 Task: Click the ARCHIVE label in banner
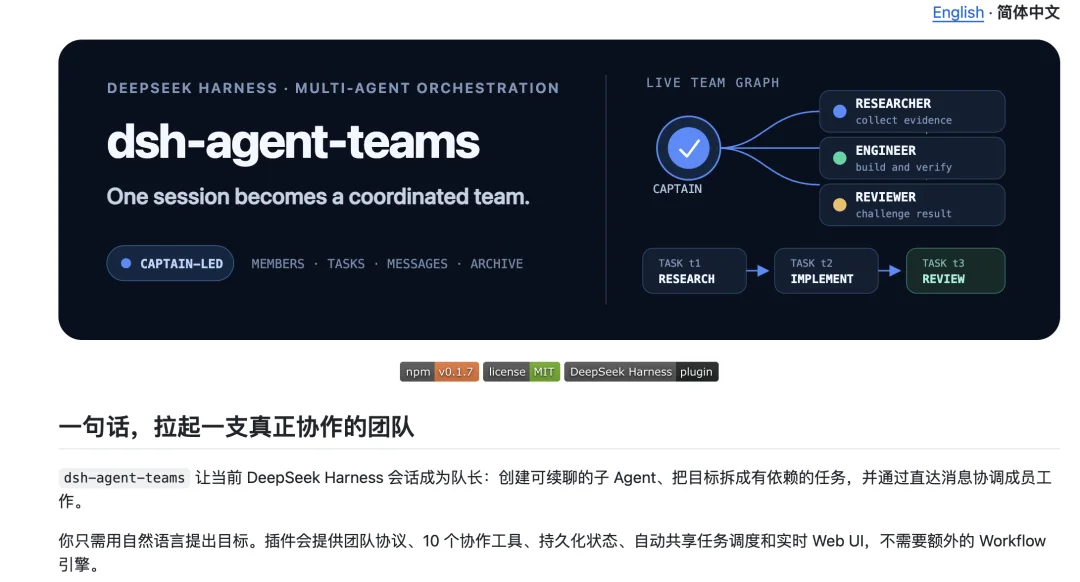pyautogui.click(x=497, y=264)
